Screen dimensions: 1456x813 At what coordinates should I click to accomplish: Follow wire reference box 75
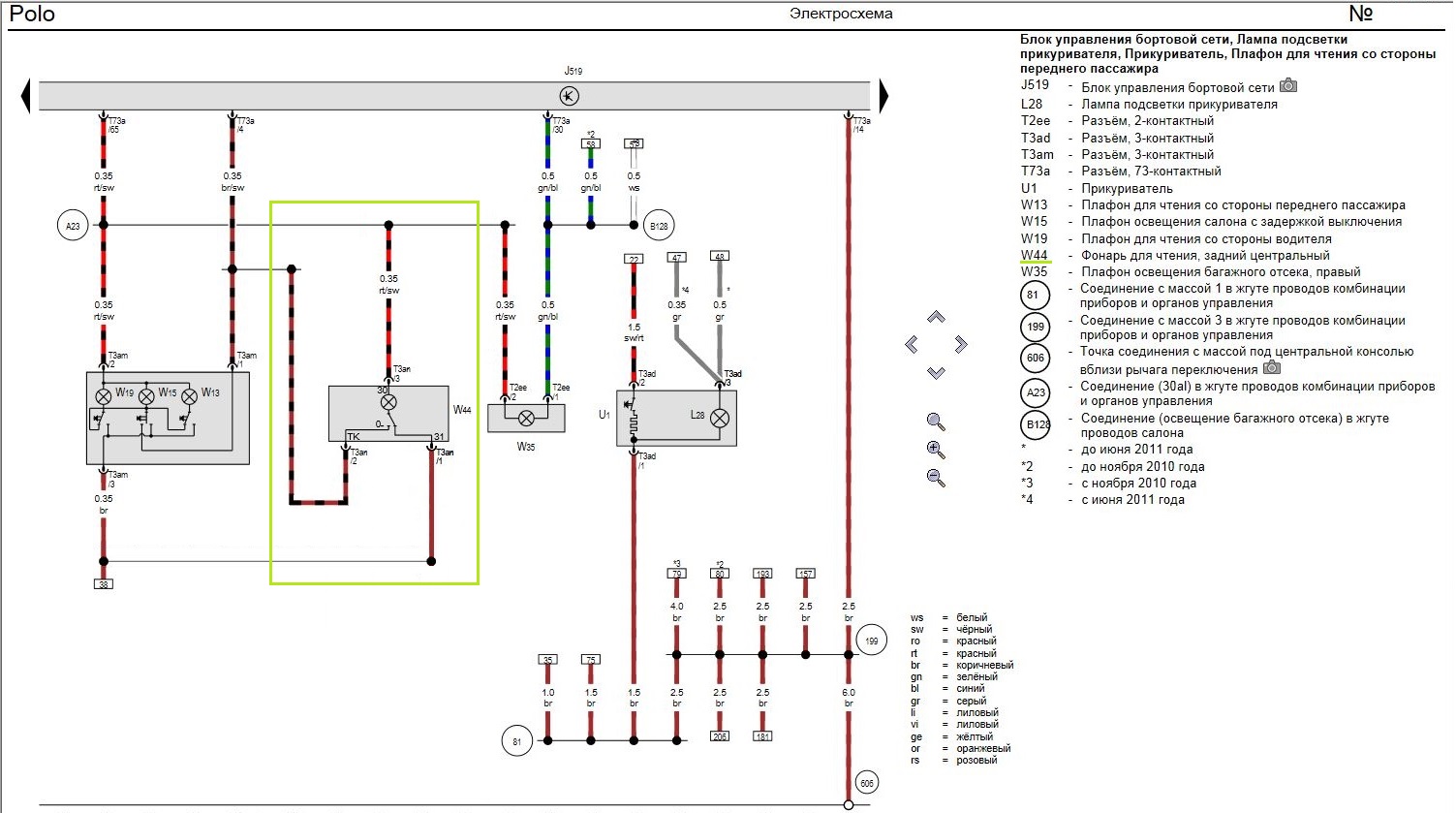pyautogui.click(x=591, y=660)
